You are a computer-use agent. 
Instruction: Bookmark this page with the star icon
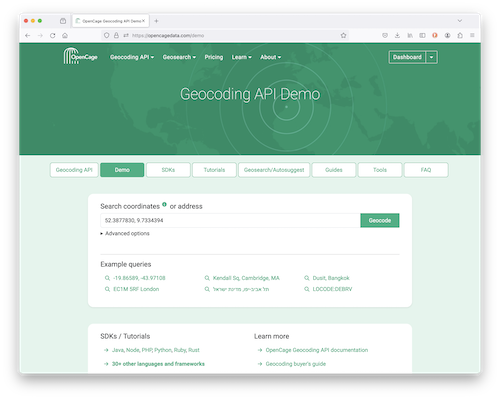coord(343,35)
